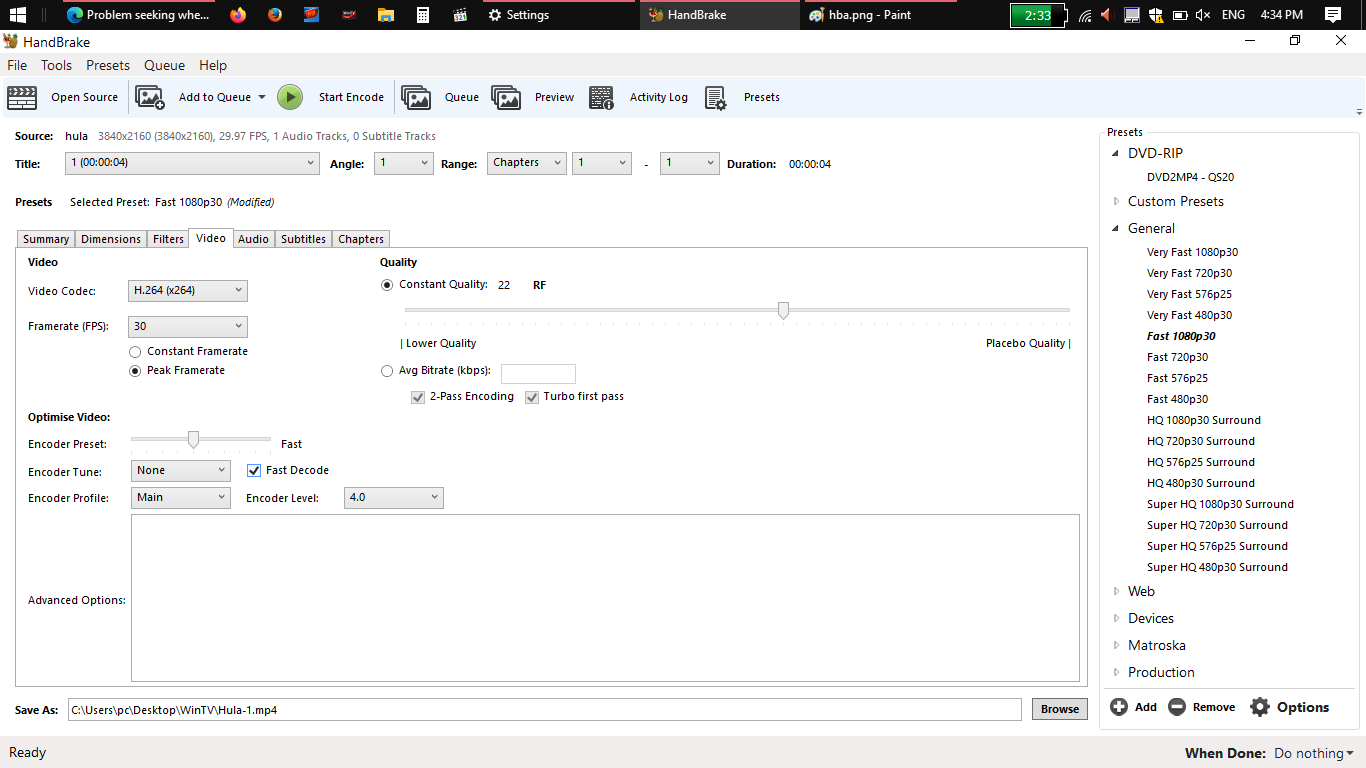This screenshot has width=1366, height=768.
Task: Open Preview with its toolbar icon
Action: tap(506, 97)
